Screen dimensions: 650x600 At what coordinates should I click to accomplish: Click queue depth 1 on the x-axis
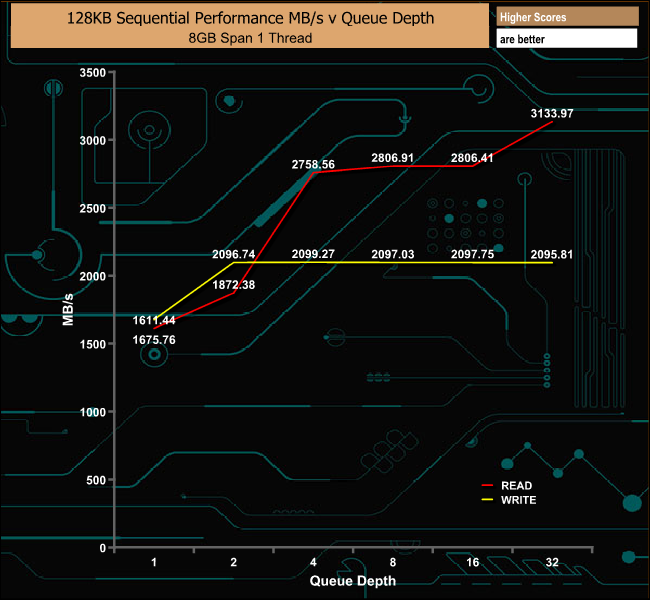point(154,562)
